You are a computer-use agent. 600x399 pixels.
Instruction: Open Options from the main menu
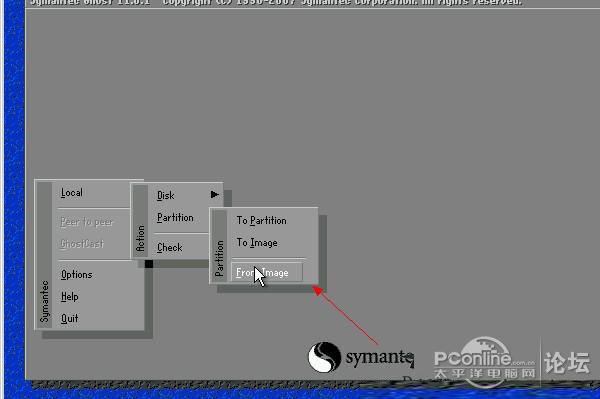77,275
